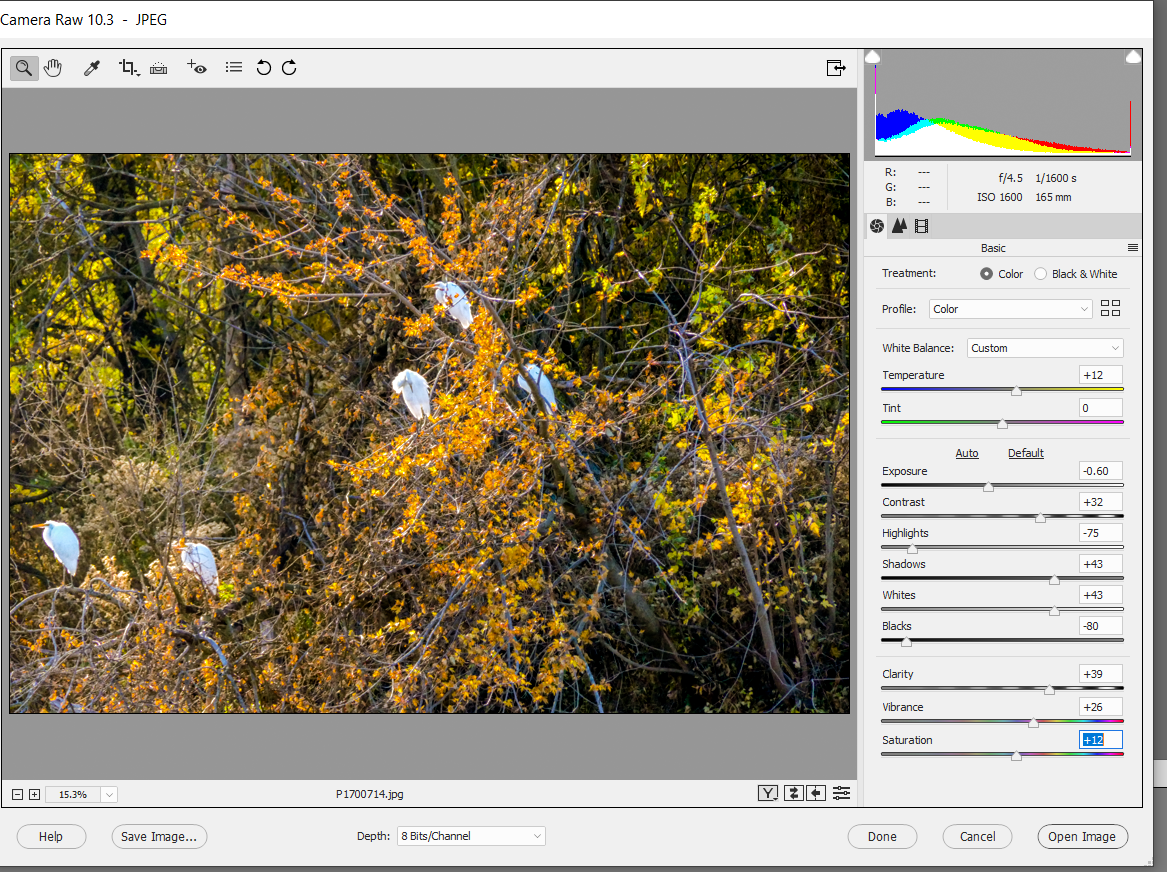Click the Auto adjustment link
The height and width of the screenshot is (872, 1167).
click(x=967, y=453)
